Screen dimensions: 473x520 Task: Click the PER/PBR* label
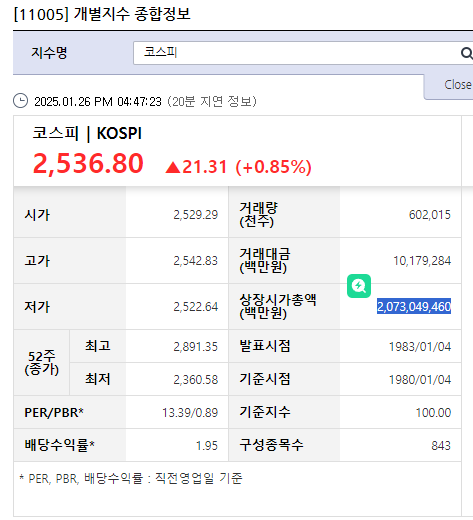tap(54, 413)
